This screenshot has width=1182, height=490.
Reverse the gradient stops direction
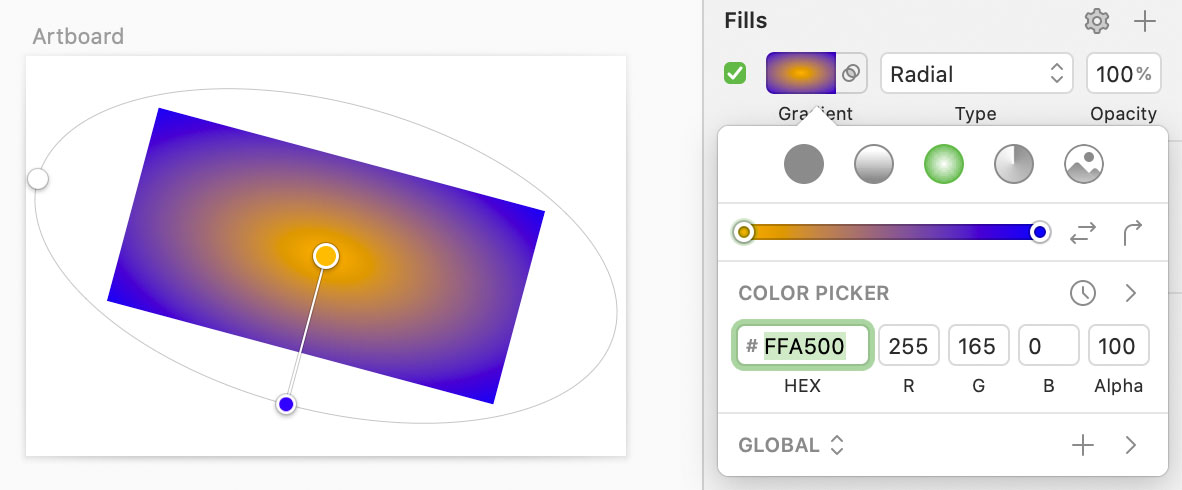[x=1083, y=233]
